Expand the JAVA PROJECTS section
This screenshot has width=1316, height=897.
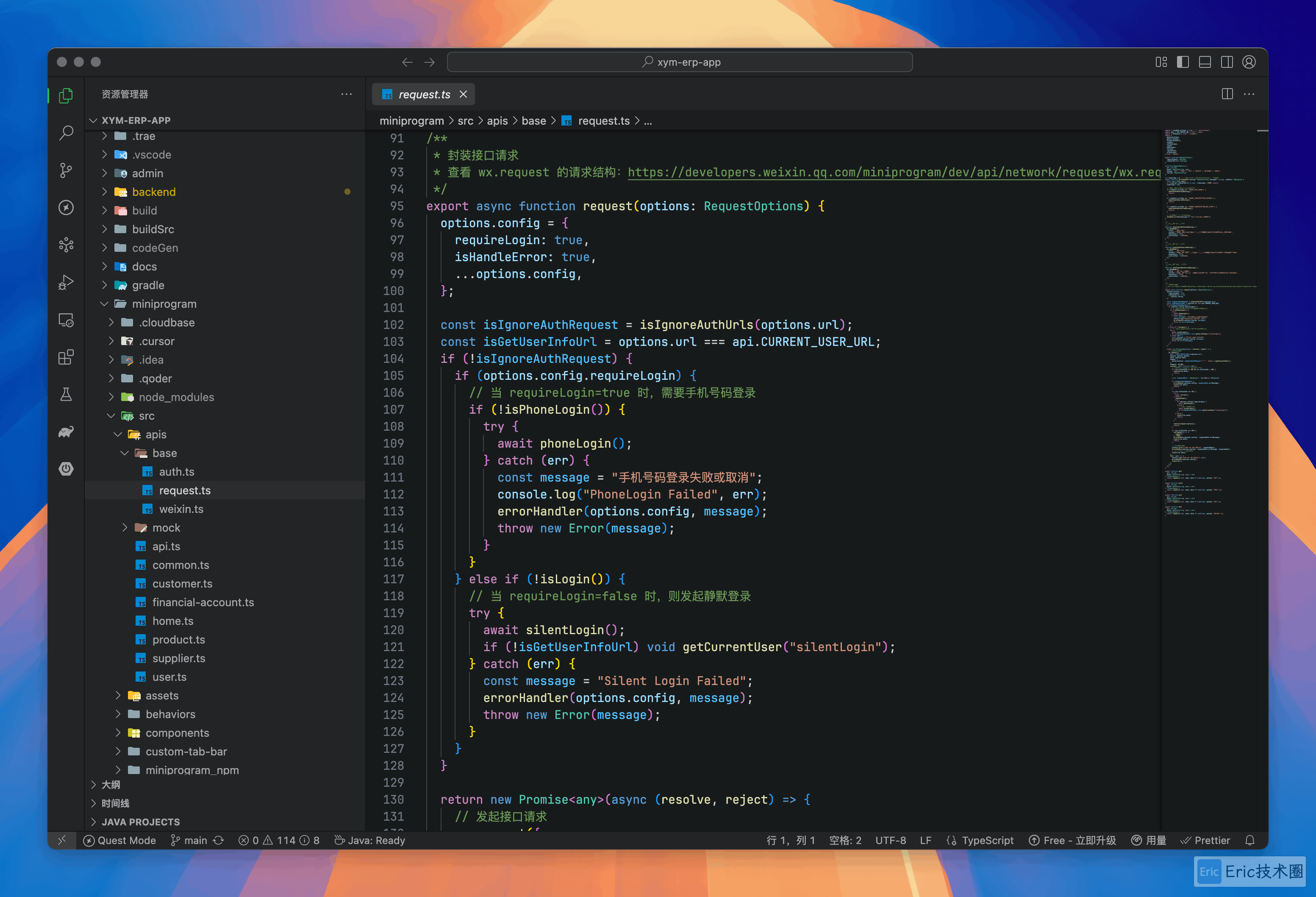(140, 822)
